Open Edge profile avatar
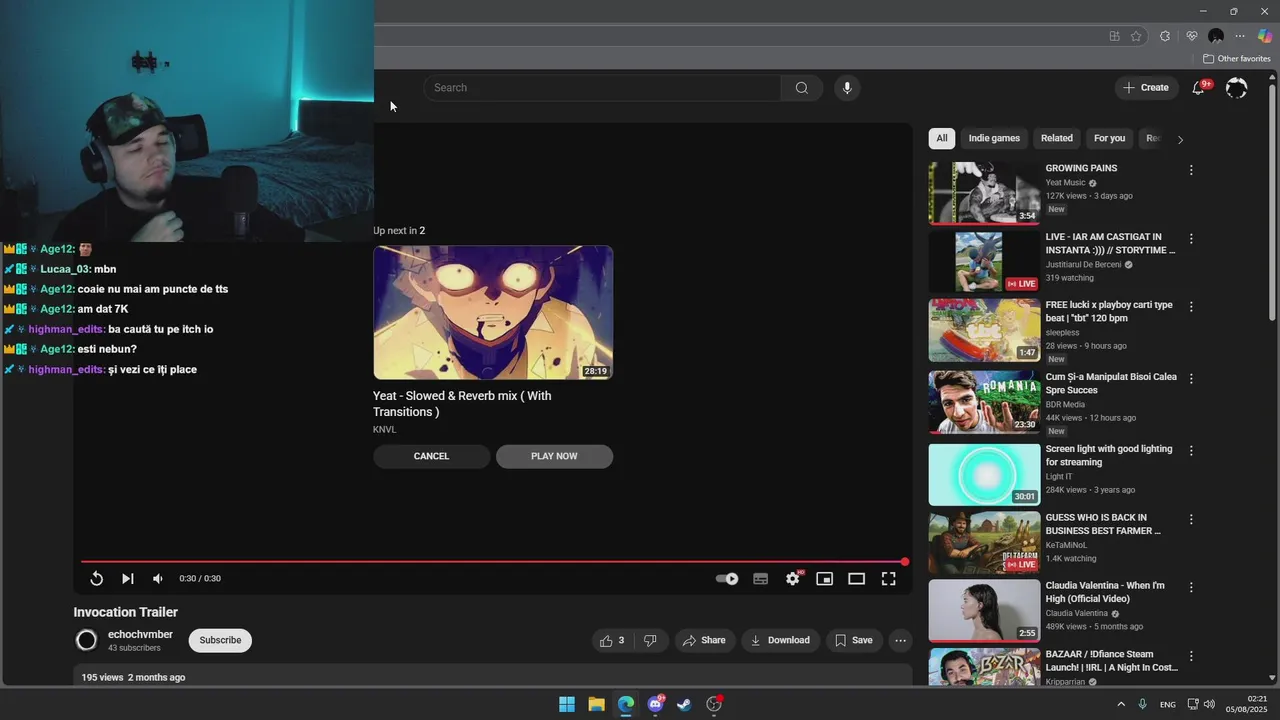The height and width of the screenshot is (720, 1280). click(x=1216, y=36)
